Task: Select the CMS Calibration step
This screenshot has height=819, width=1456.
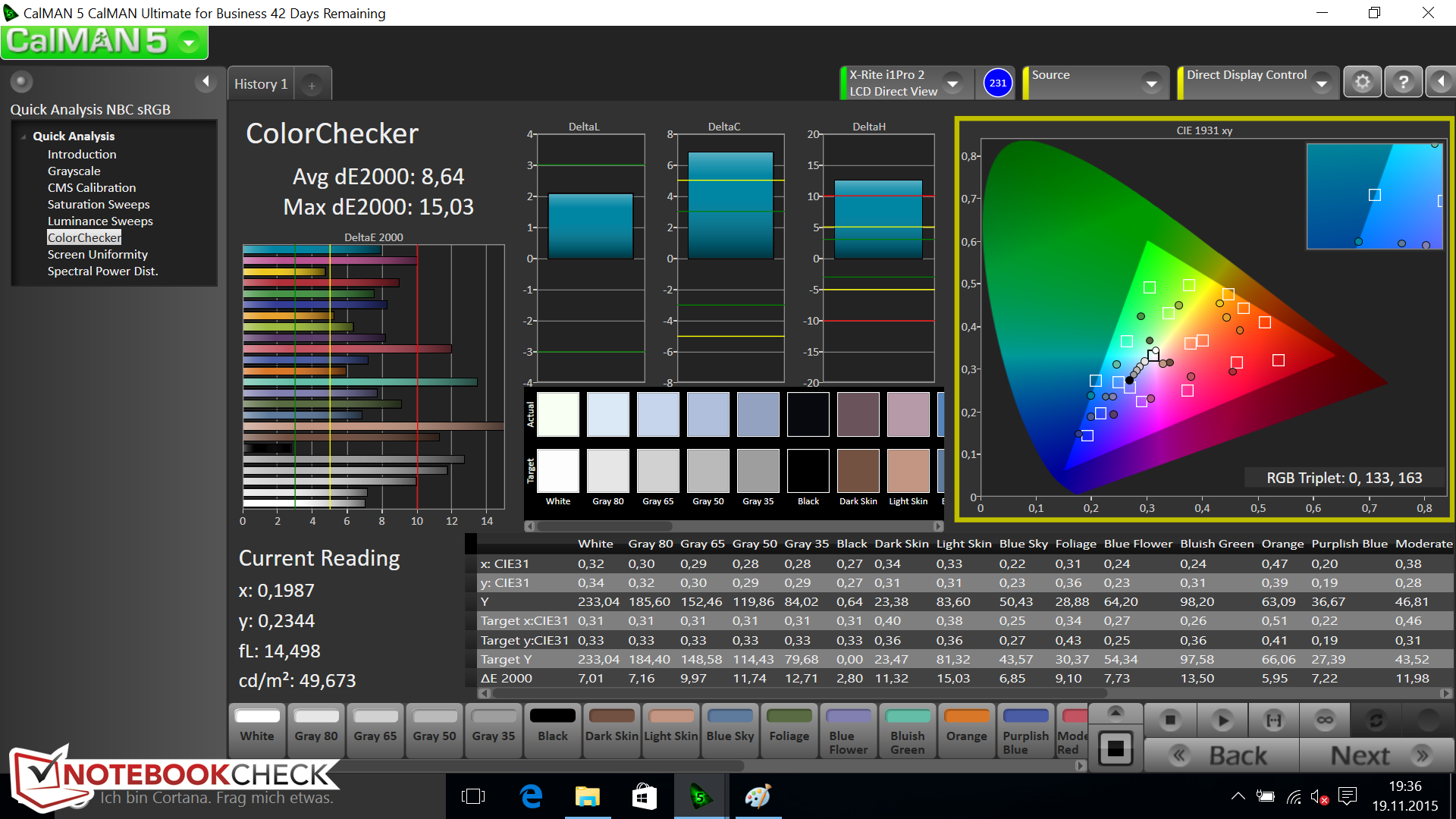Action: click(x=92, y=187)
